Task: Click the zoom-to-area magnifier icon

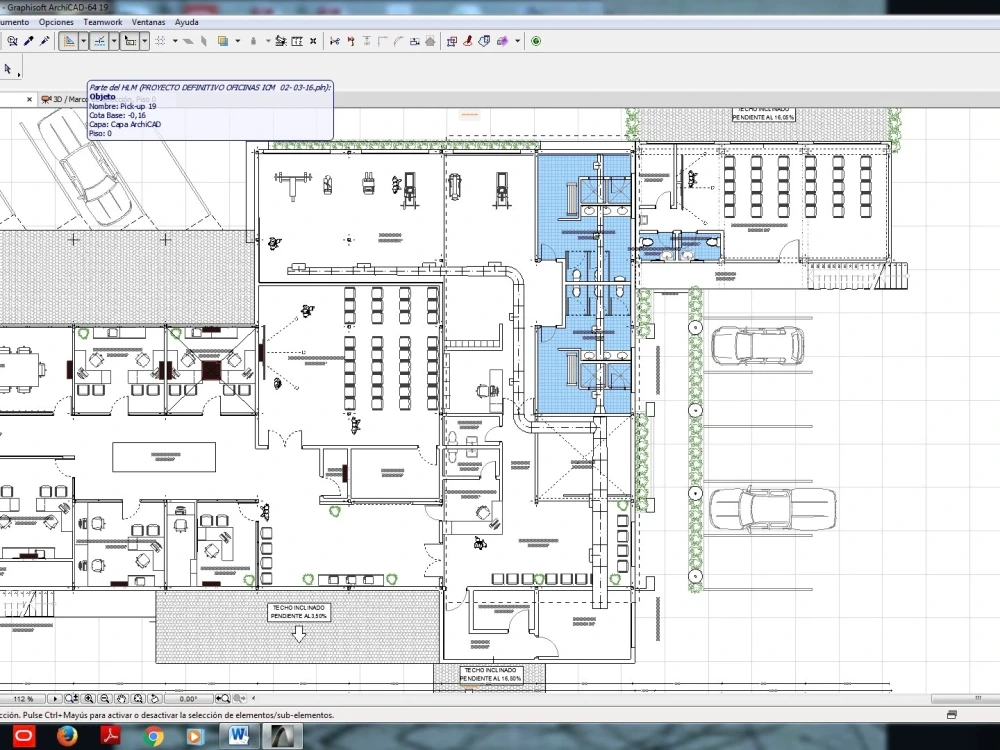Action: pyautogui.click(x=72, y=699)
